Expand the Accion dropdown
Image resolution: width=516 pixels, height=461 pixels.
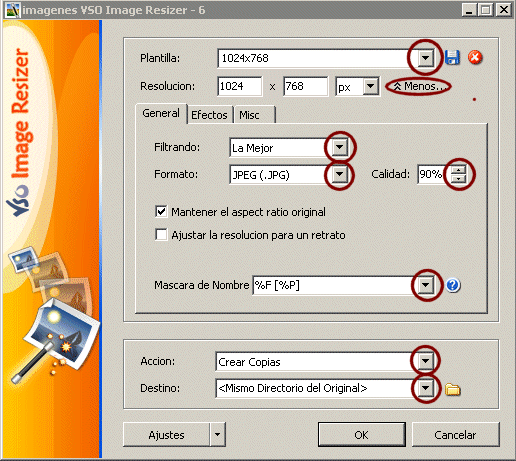425,361
